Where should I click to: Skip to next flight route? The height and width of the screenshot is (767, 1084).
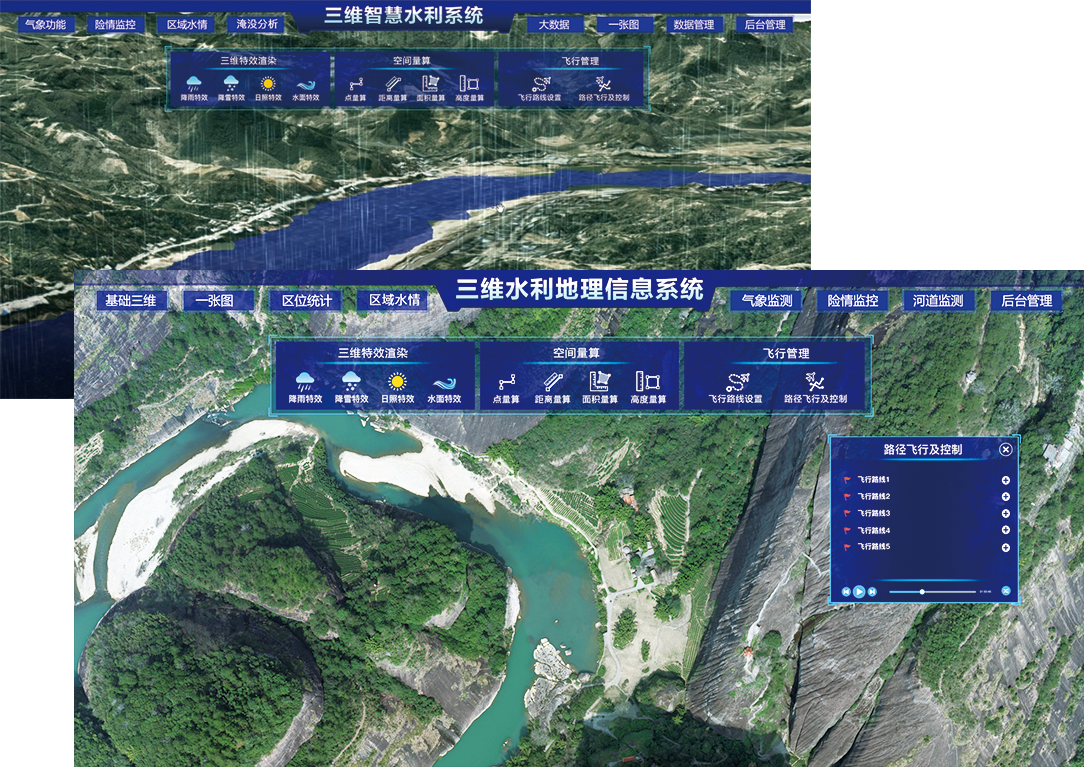coord(873,592)
